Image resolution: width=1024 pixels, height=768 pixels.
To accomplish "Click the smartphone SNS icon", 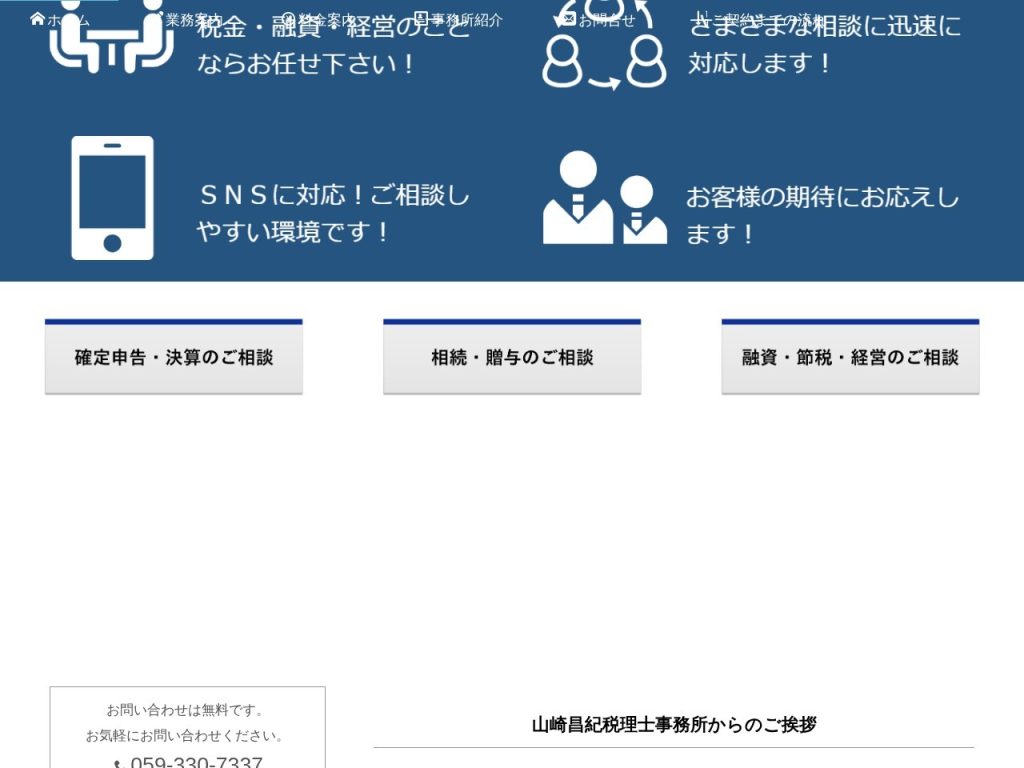I will 112,198.
